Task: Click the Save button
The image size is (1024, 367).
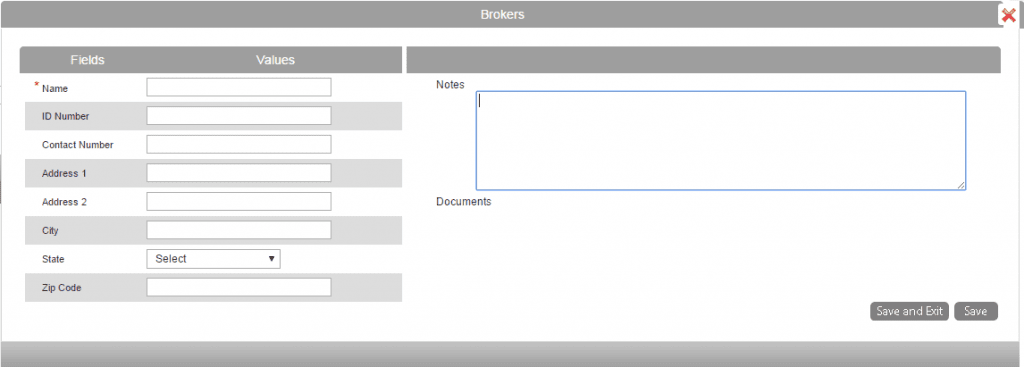Action: pyautogui.click(x=976, y=311)
